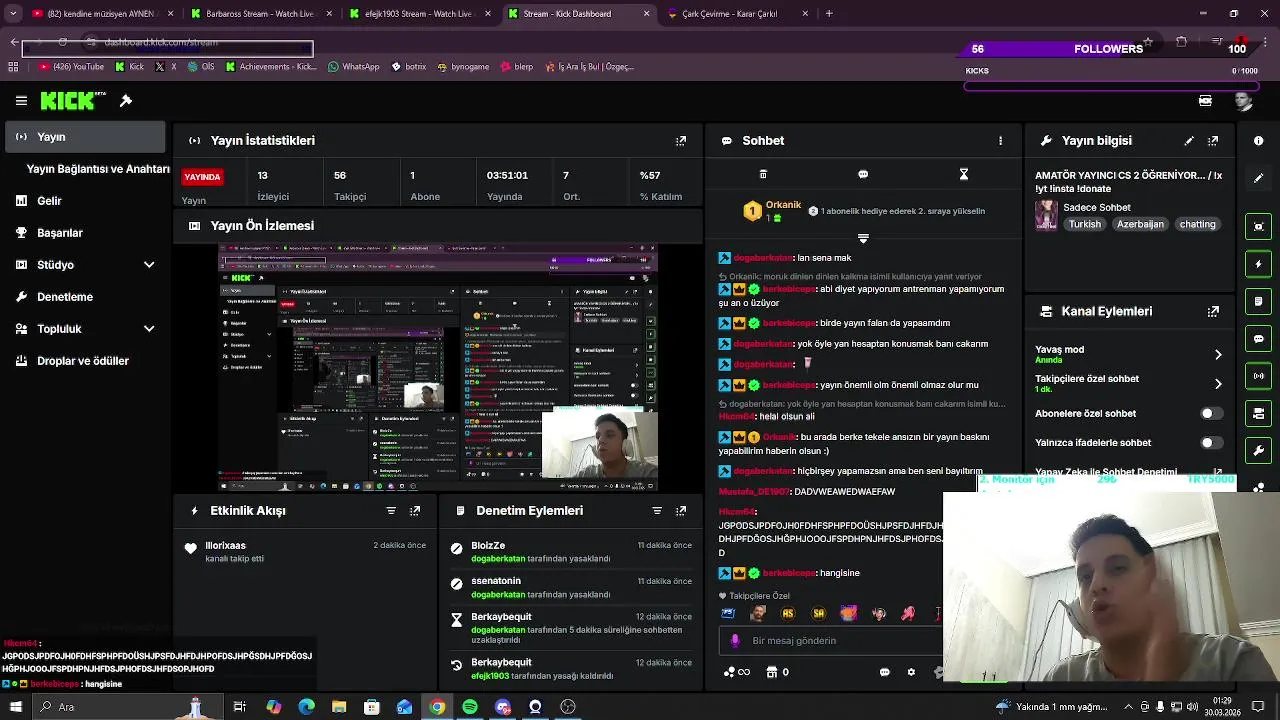Open Yavaş mod options arrow
Screen dimensions: 1280x720
pos(1218,355)
